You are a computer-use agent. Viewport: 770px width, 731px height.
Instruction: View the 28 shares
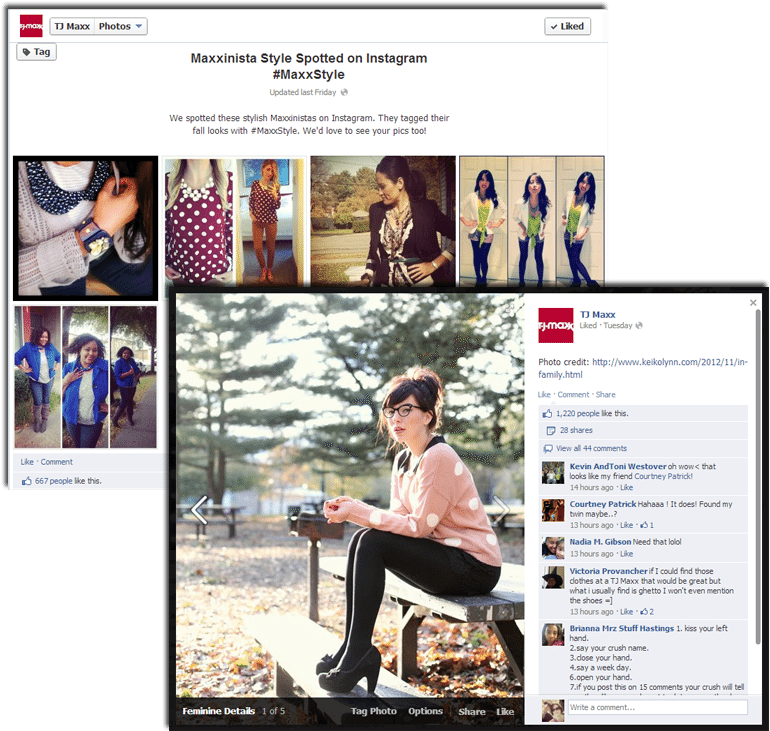coord(576,431)
